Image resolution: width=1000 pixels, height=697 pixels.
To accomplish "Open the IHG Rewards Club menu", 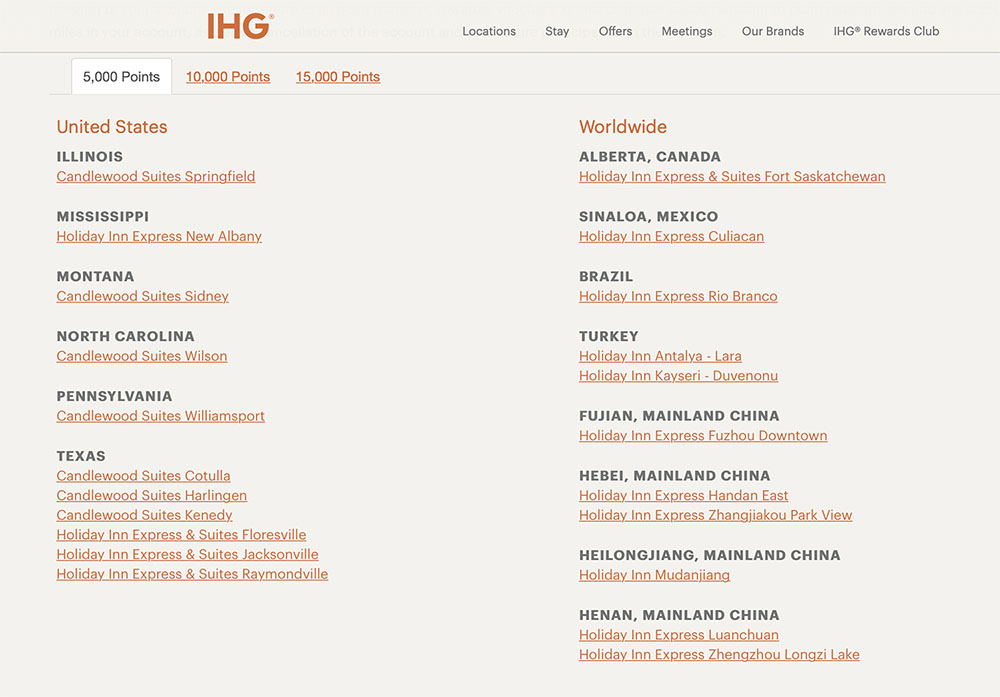I will [x=886, y=31].
